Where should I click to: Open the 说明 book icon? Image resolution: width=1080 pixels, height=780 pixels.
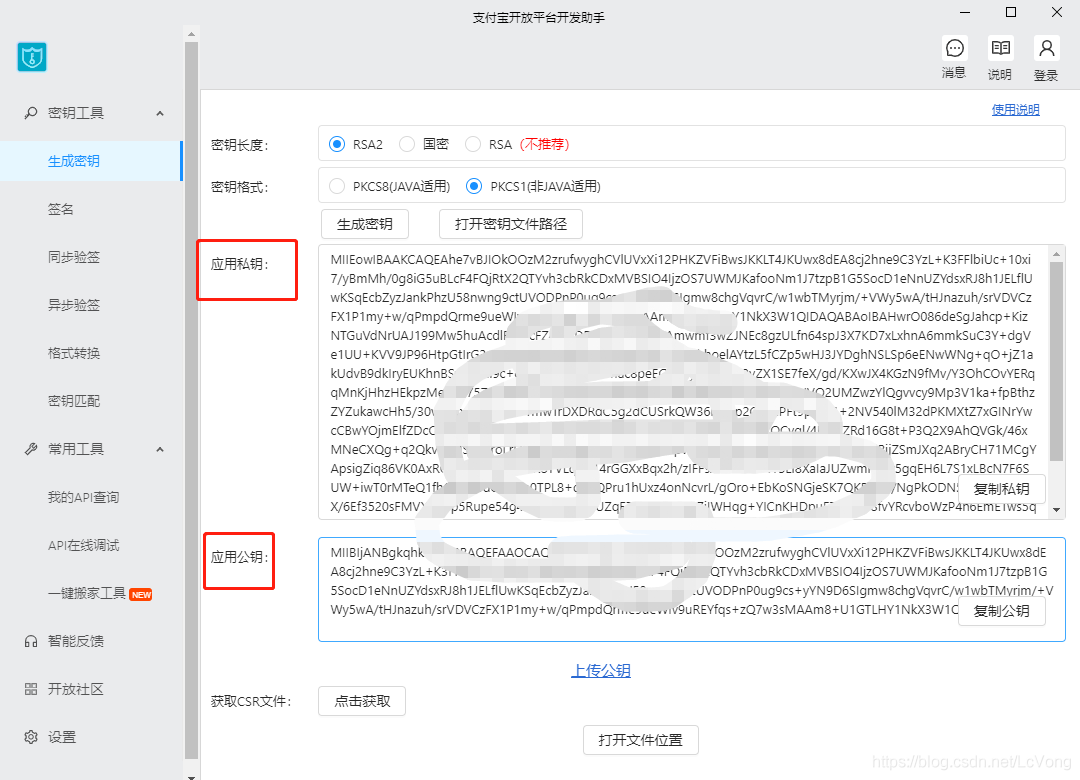(x=1000, y=48)
